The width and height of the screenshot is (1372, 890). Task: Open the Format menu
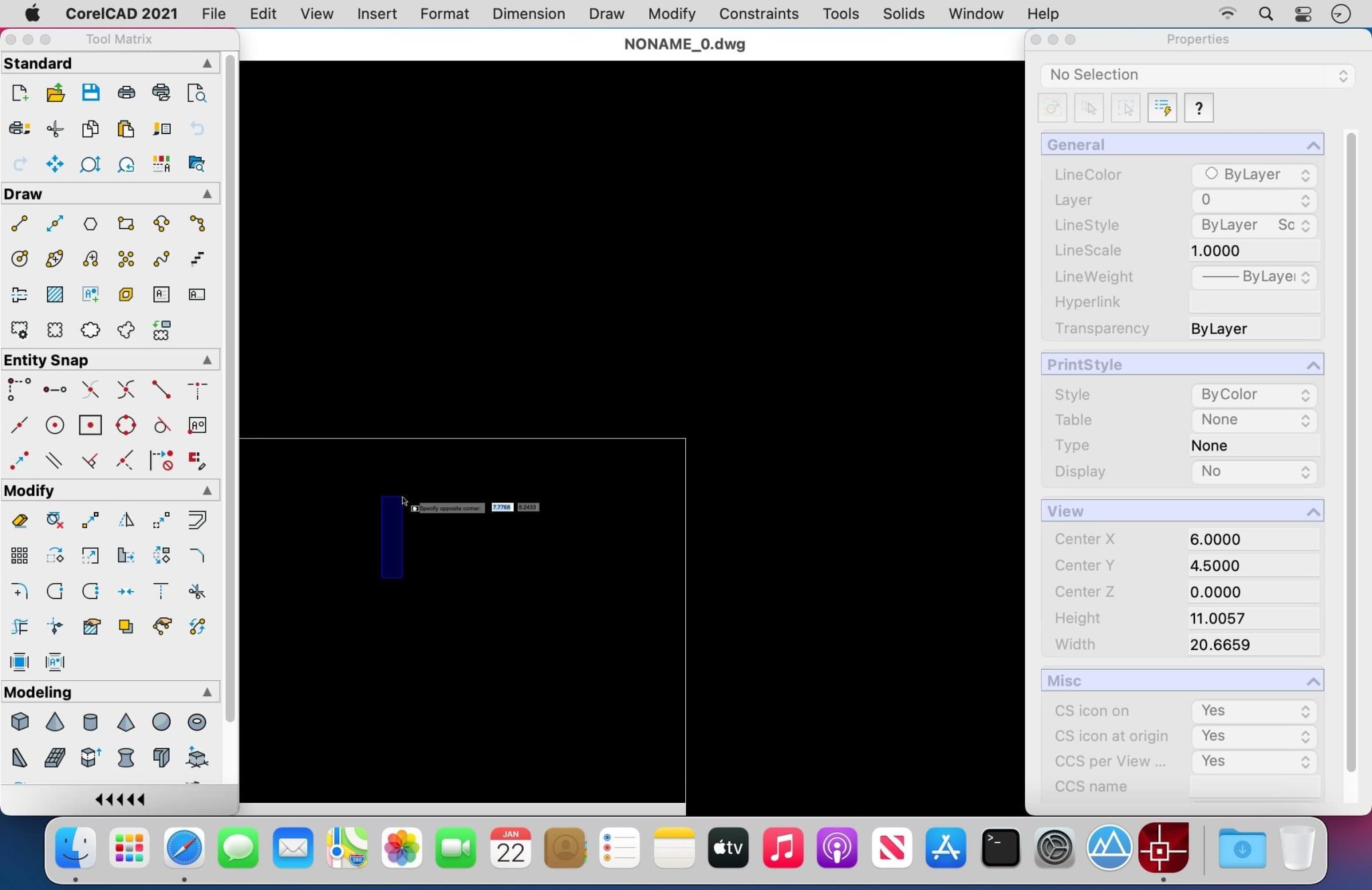pos(444,13)
